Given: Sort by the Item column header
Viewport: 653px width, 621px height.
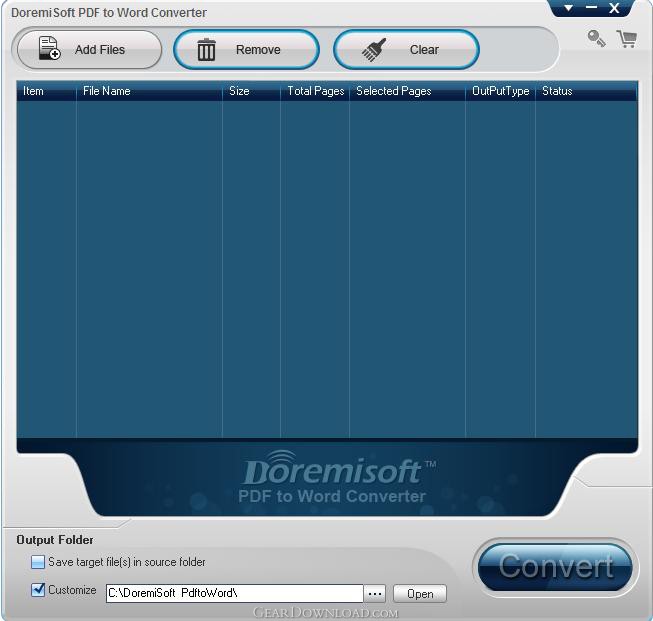Looking at the screenshot, I should click(x=46, y=91).
